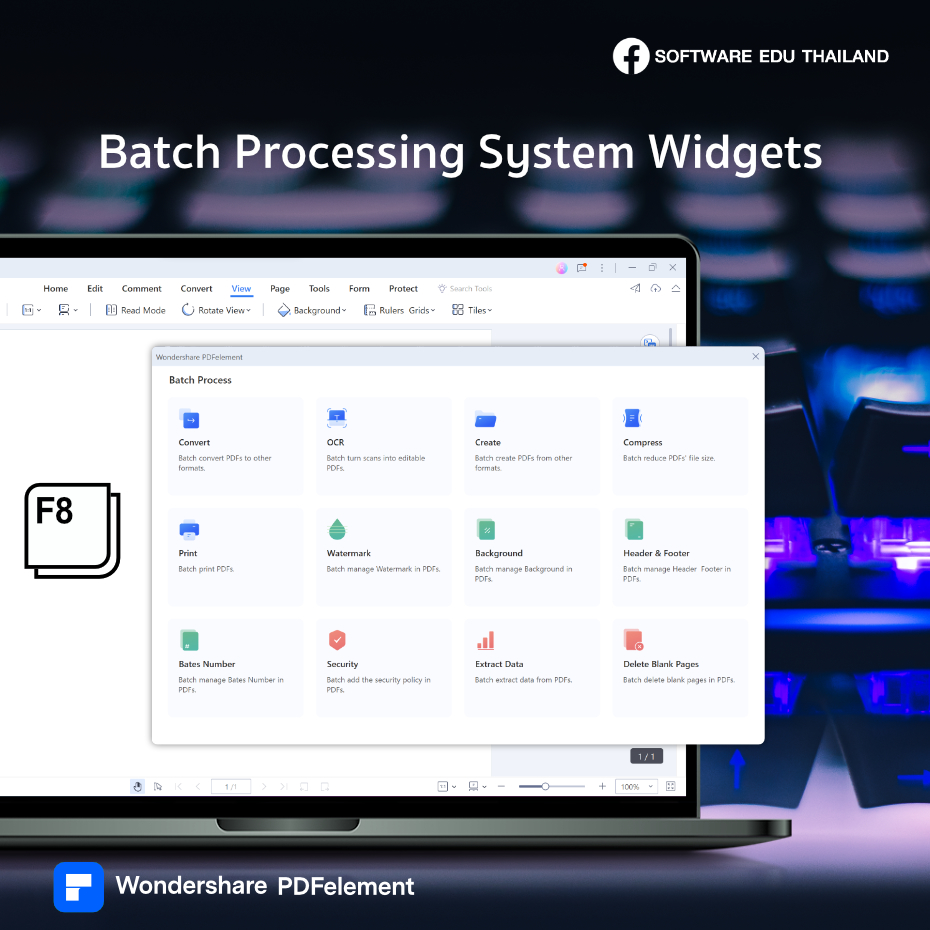The height and width of the screenshot is (930, 930).
Task: Close the Batch Process dialog
Action: click(x=756, y=356)
